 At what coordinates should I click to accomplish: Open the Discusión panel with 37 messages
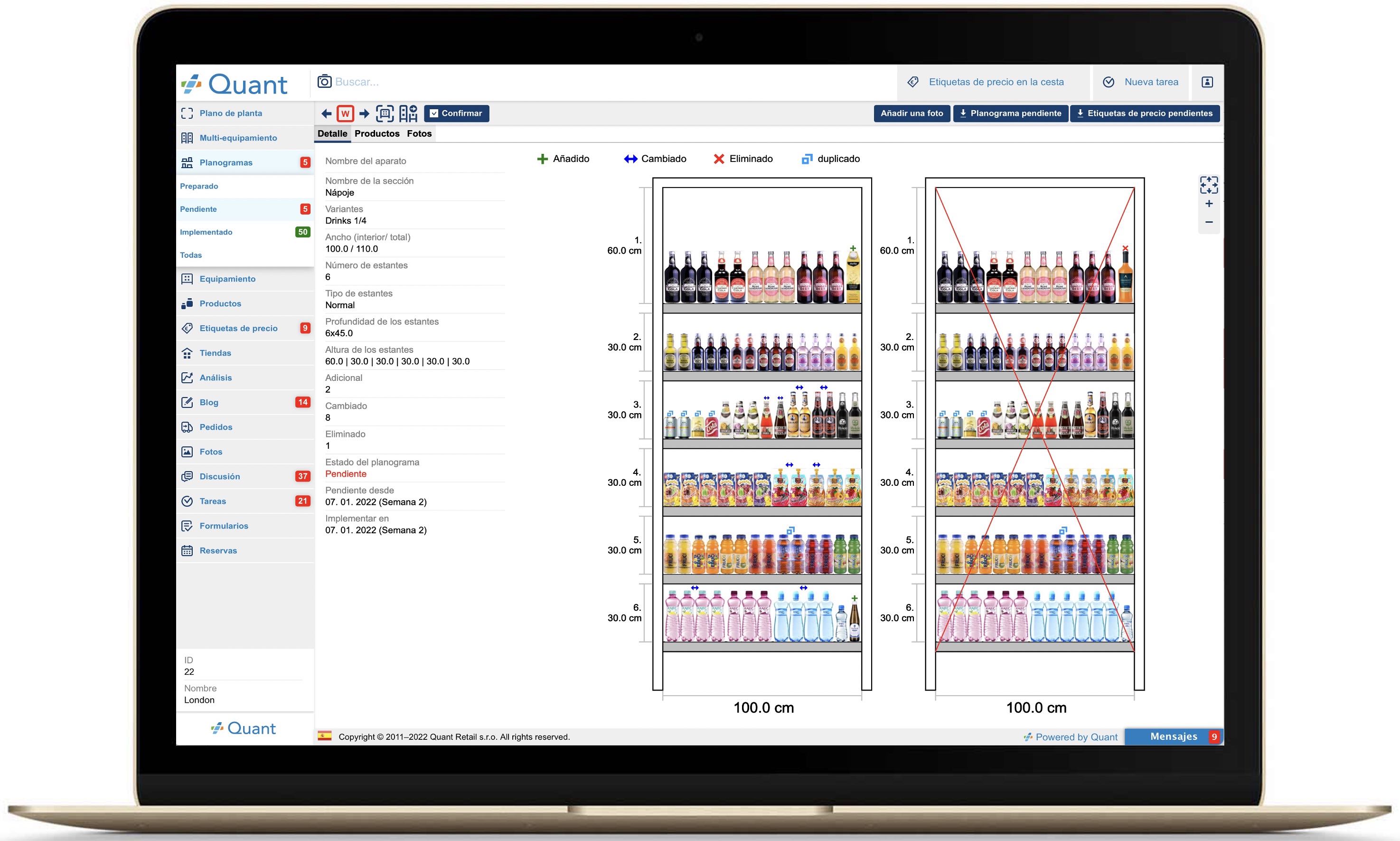(219, 476)
